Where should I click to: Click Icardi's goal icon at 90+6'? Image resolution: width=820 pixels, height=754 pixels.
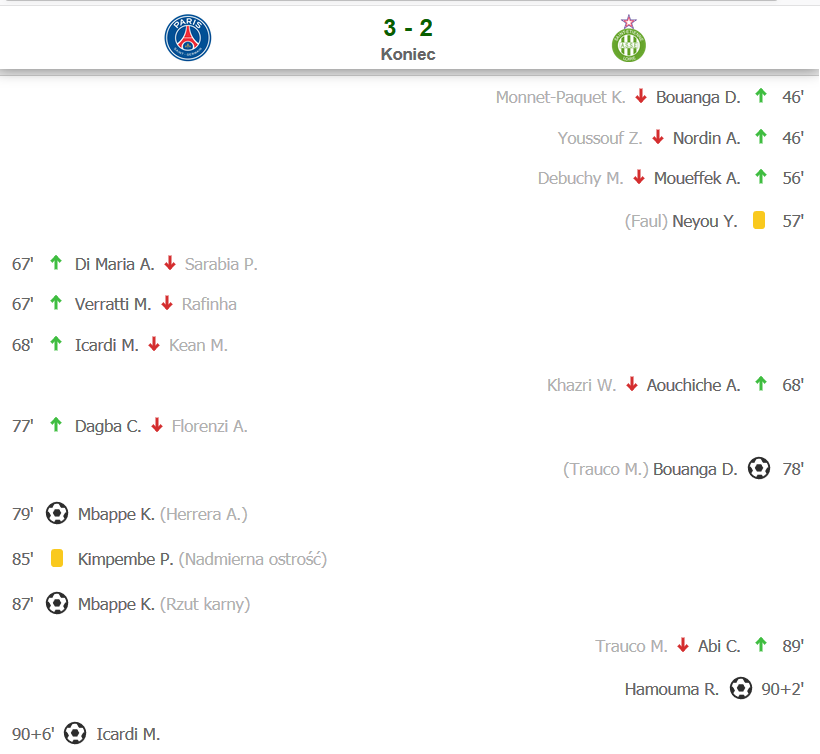[75, 733]
